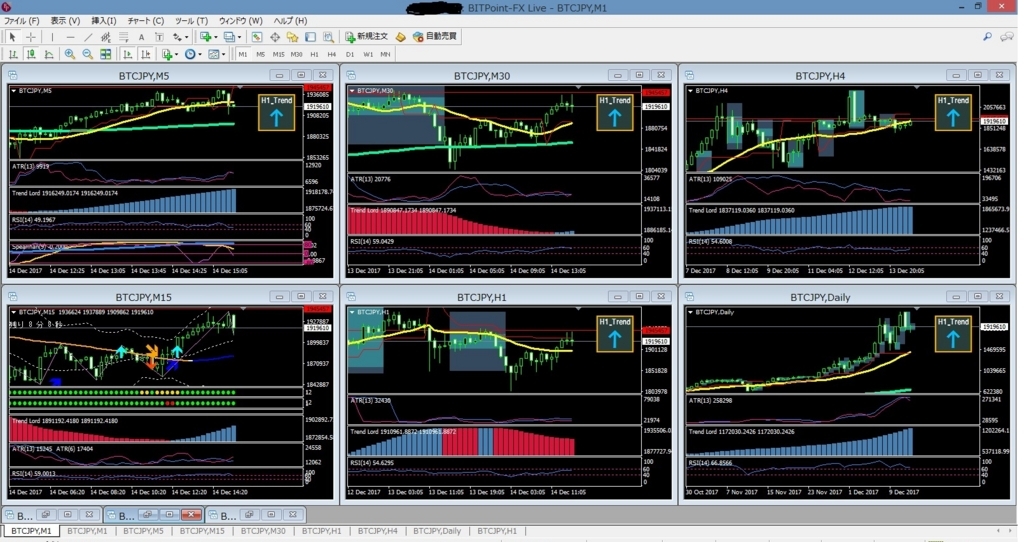Toggle chart auto scroll

pos(127,54)
